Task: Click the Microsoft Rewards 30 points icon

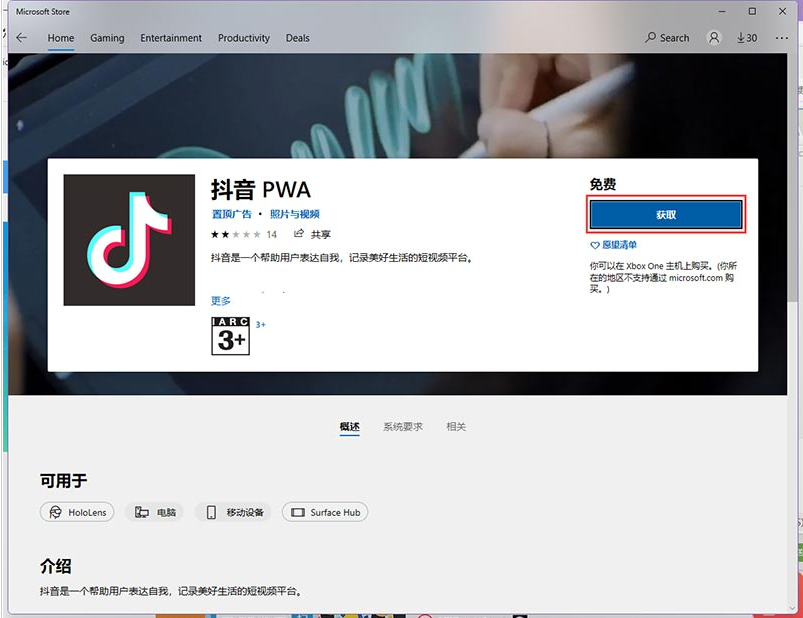Action: click(745, 37)
